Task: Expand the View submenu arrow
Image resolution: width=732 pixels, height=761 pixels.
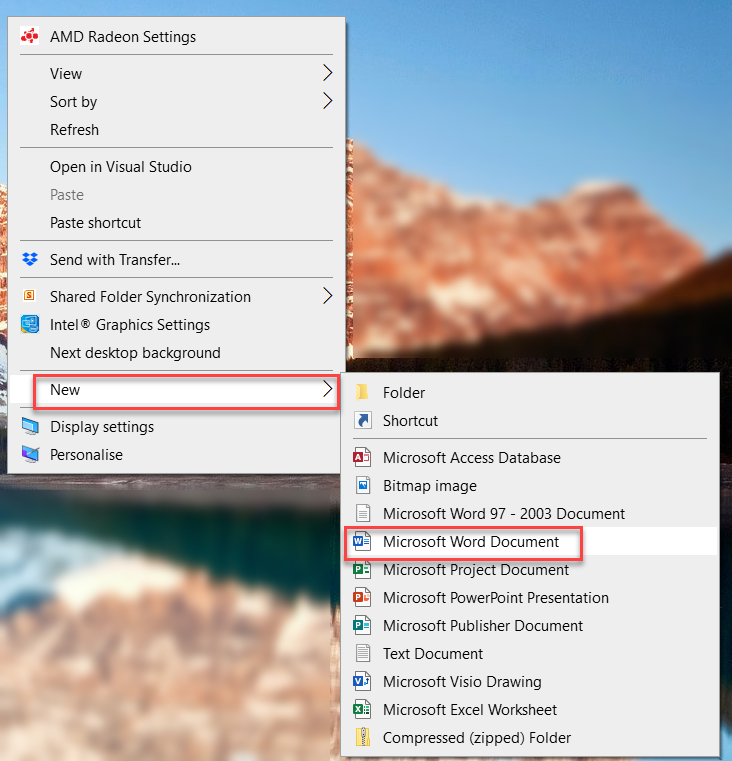Action: click(x=328, y=73)
